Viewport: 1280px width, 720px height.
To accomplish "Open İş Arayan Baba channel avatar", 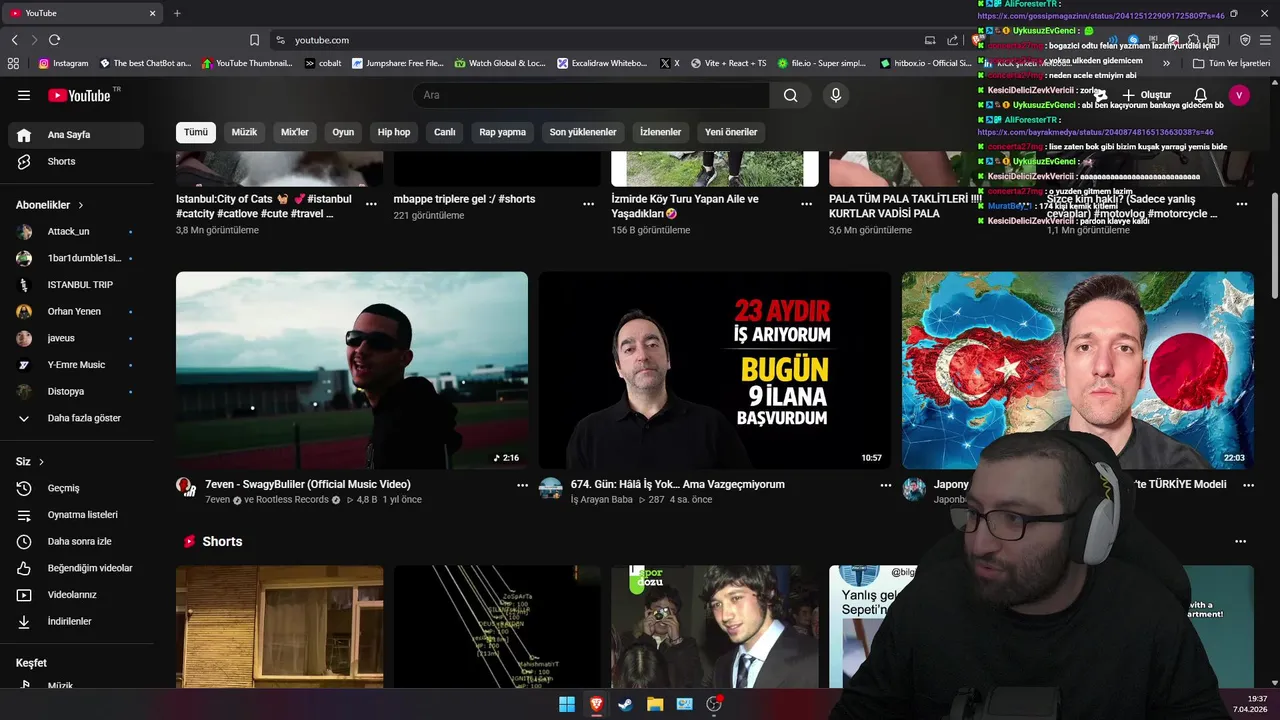I will [551, 488].
